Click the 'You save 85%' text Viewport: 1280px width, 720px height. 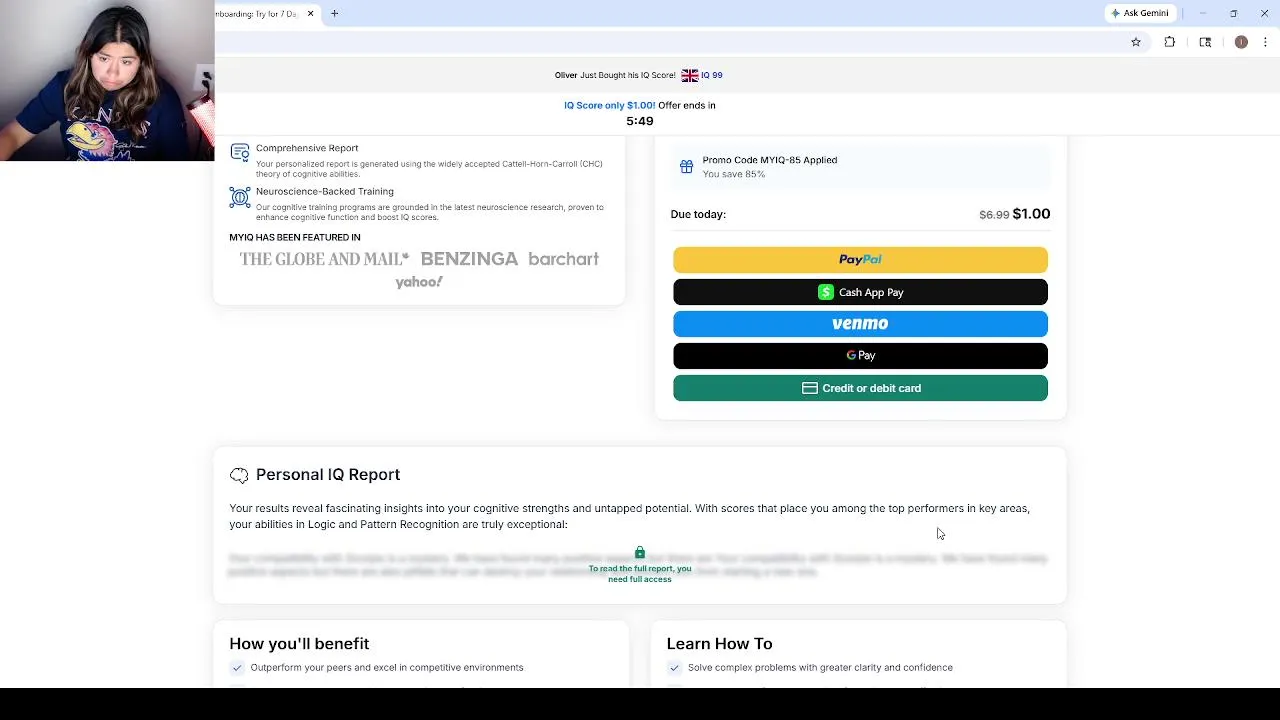(x=734, y=174)
